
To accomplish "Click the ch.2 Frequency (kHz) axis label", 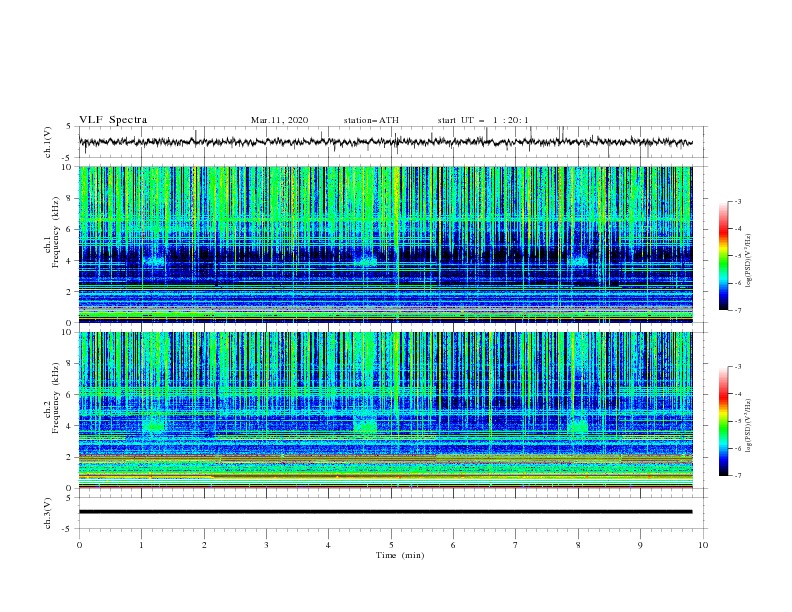I will [52, 398].
